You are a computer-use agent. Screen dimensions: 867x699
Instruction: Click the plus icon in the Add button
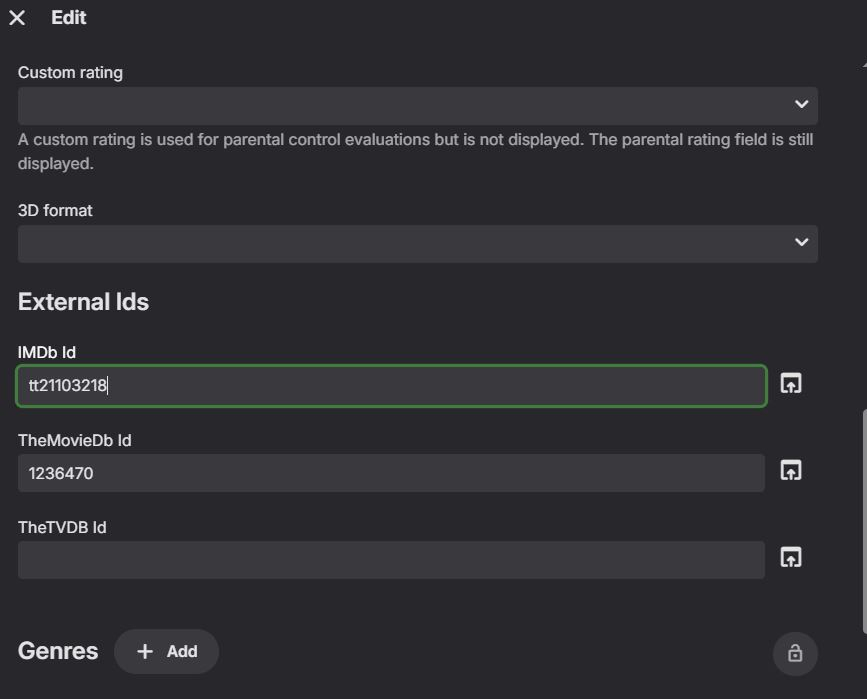coord(145,652)
